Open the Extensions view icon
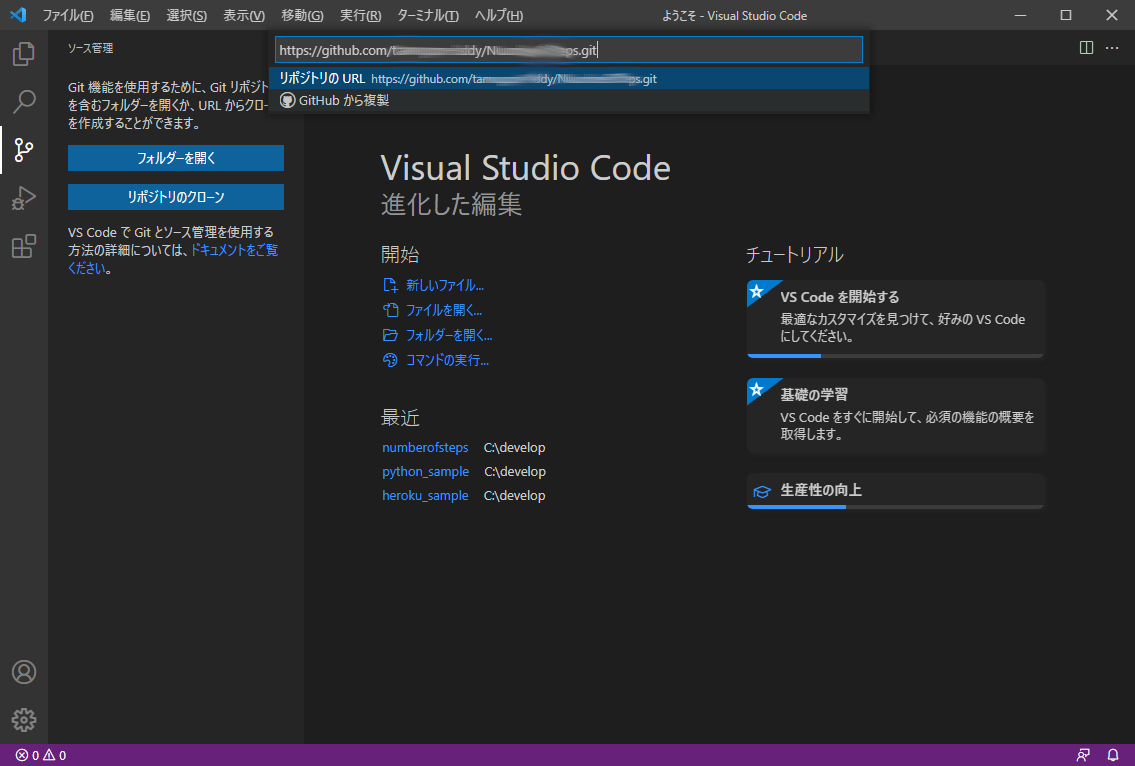This screenshot has height=766, width=1135. coord(24,247)
